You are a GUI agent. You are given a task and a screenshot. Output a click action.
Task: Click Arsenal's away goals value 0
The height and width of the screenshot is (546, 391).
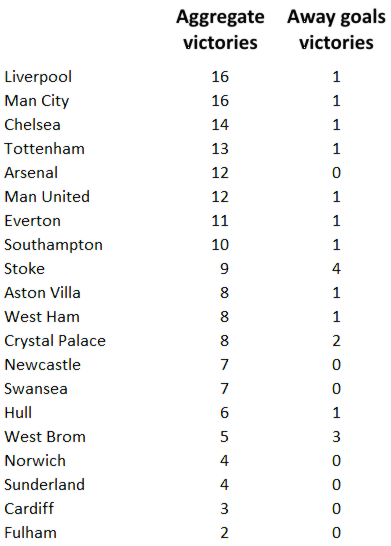coord(336,173)
